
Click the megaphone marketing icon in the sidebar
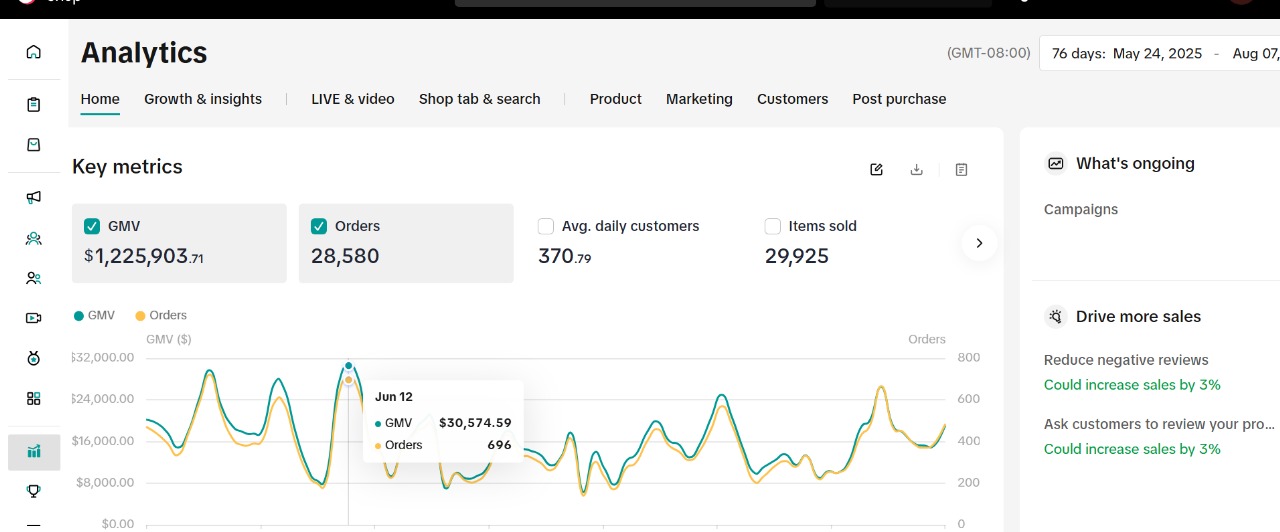[34, 197]
